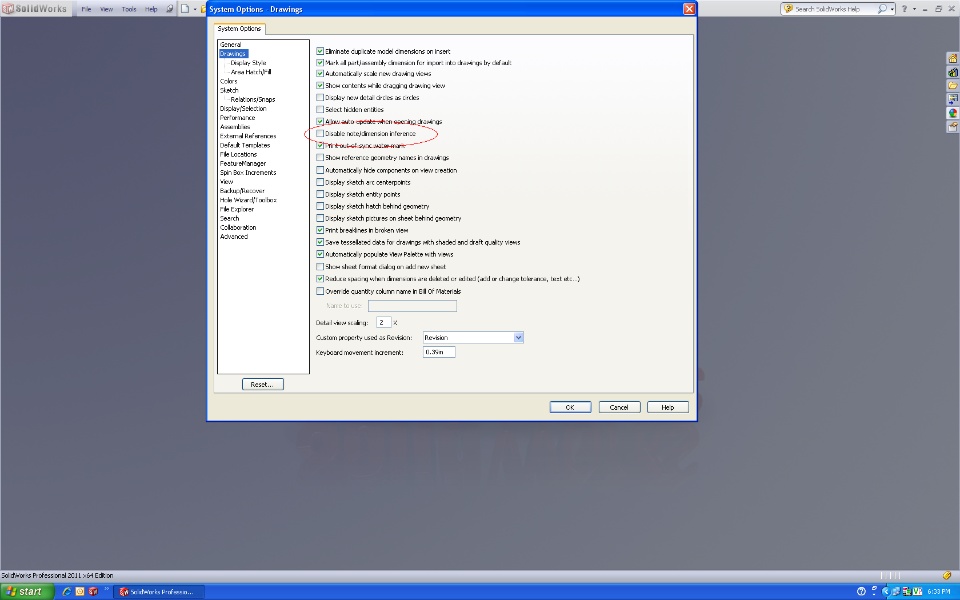Select Collaboration in options tree
Viewport: 960px width, 600px height.
click(x=238, y=227)
